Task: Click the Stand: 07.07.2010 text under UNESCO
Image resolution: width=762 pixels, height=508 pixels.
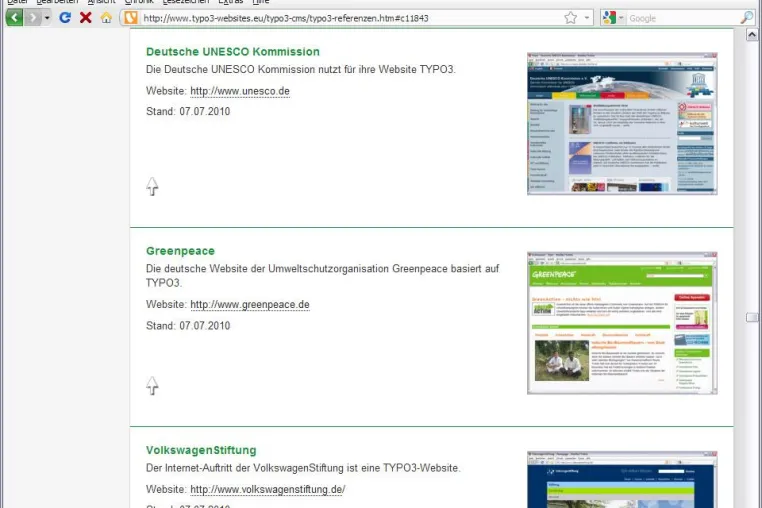Action: click(188, 111)
